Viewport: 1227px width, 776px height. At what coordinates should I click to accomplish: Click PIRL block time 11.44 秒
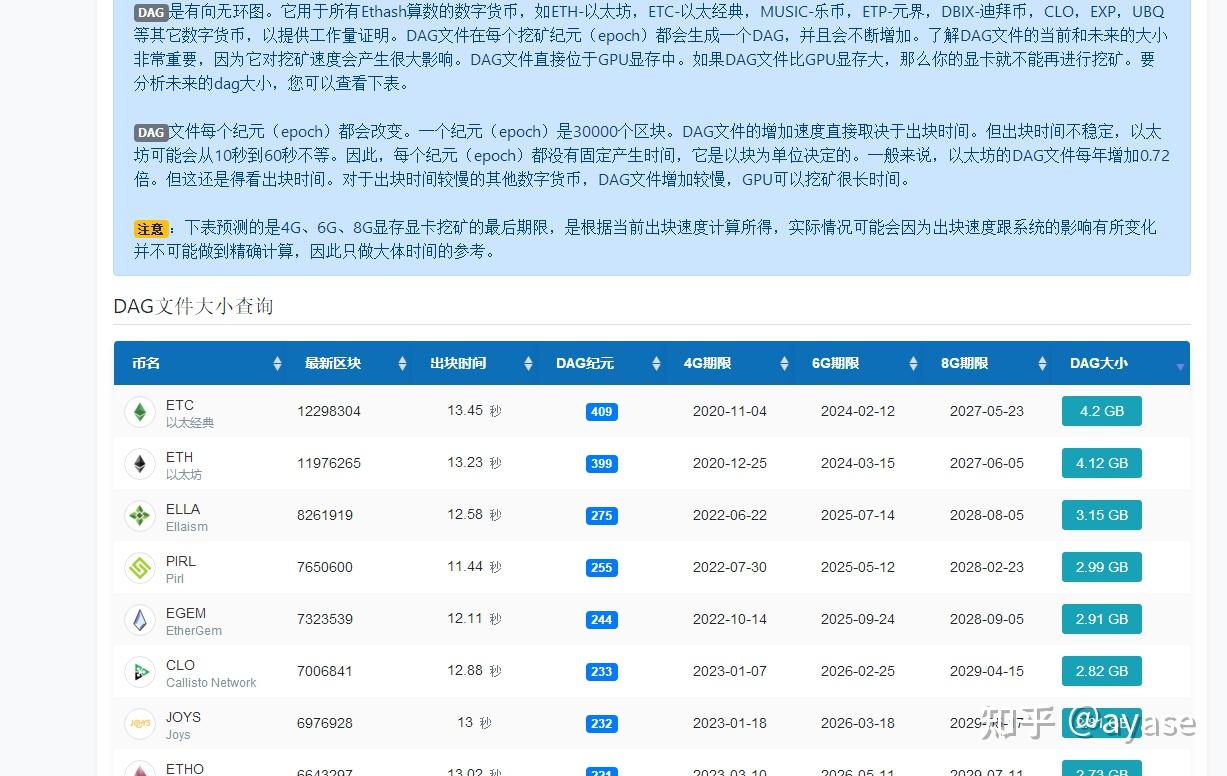474,567
